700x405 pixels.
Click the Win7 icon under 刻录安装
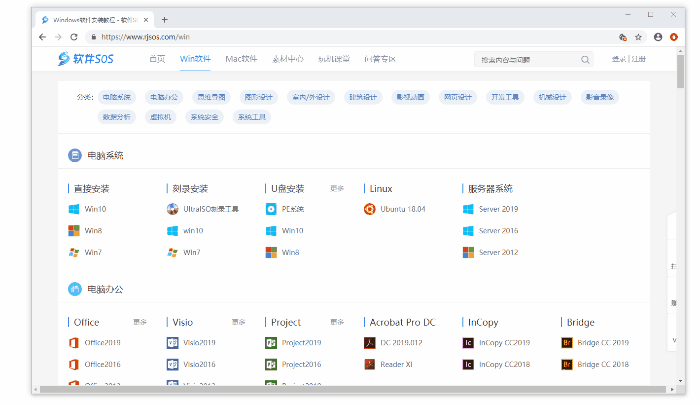[x=172, y=252]
